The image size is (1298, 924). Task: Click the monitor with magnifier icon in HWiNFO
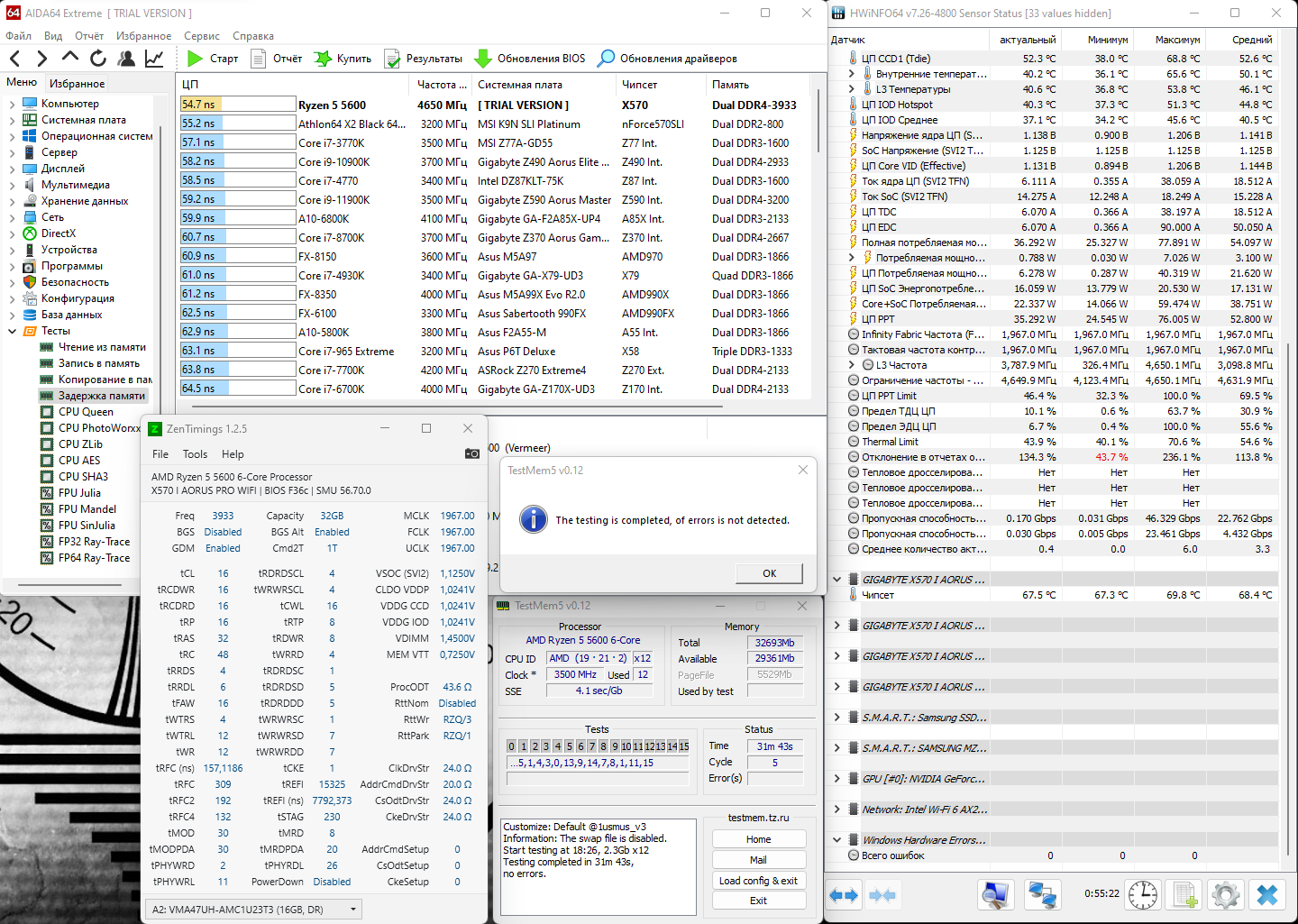995,894
